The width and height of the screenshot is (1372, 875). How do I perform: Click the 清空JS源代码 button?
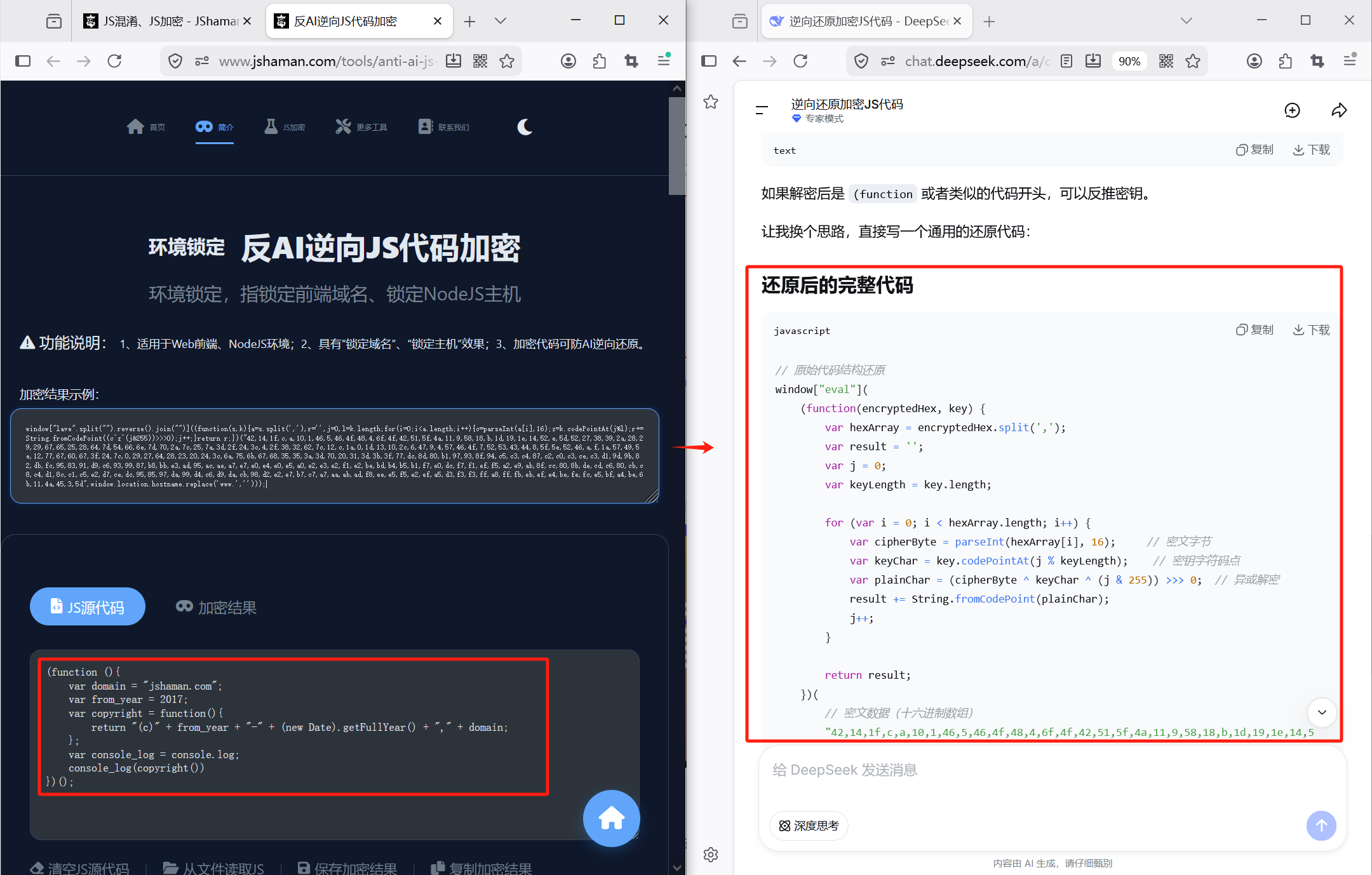pos(80,867)
